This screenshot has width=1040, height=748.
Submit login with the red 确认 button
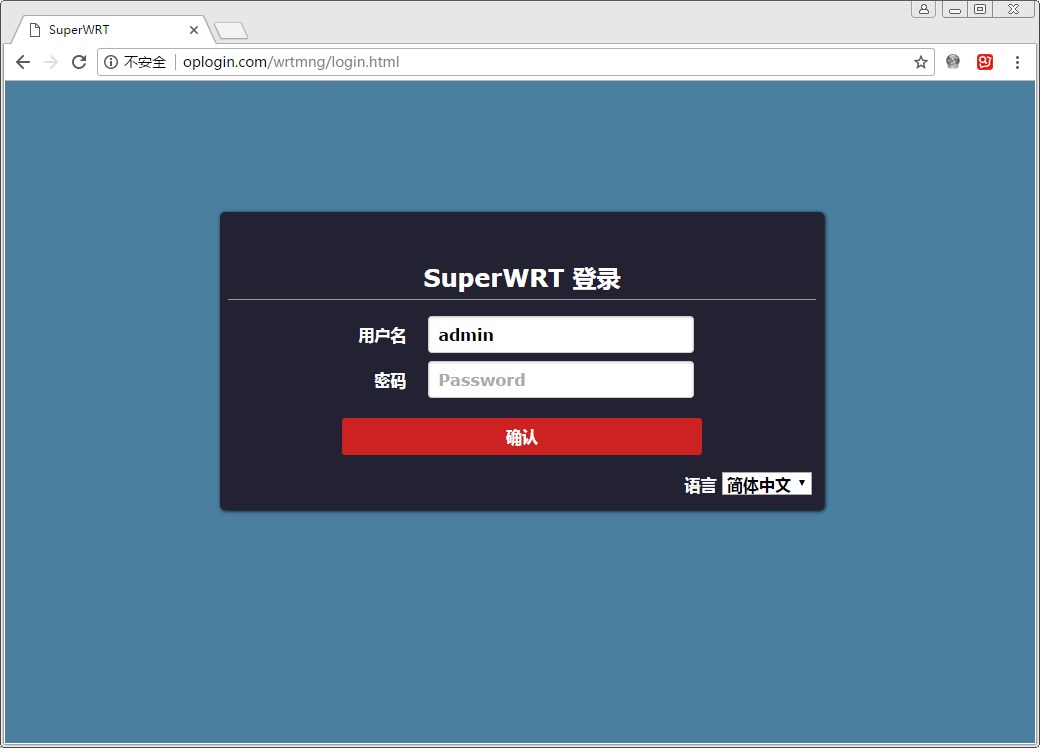pyautogui.click(x=522, y=436)
